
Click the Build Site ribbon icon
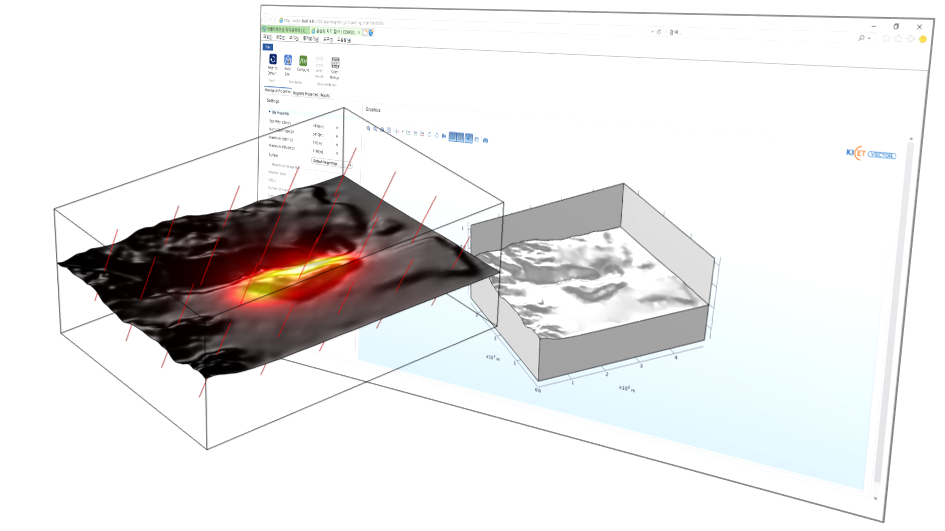point(289,62)
